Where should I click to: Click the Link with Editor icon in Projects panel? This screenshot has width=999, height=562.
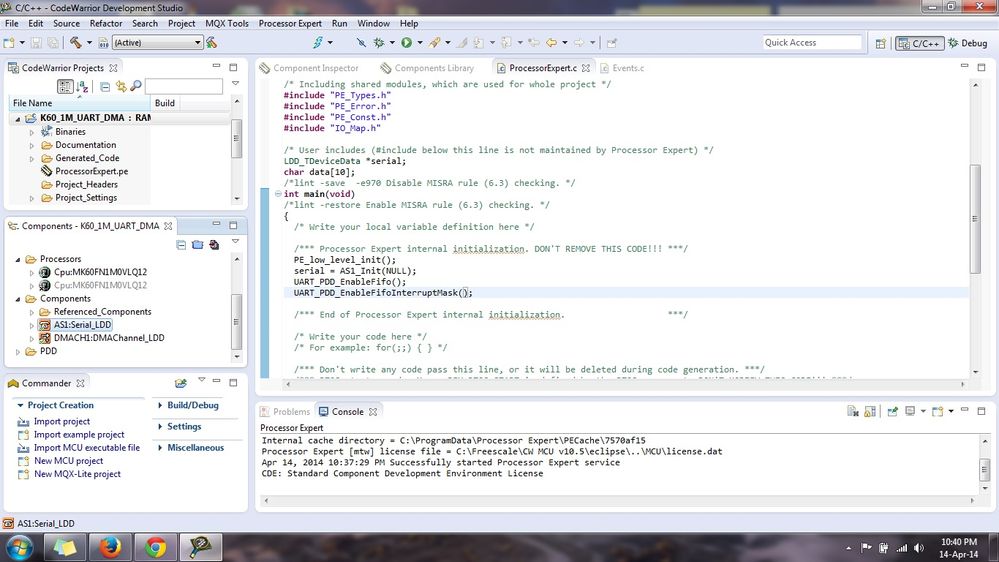120,86
